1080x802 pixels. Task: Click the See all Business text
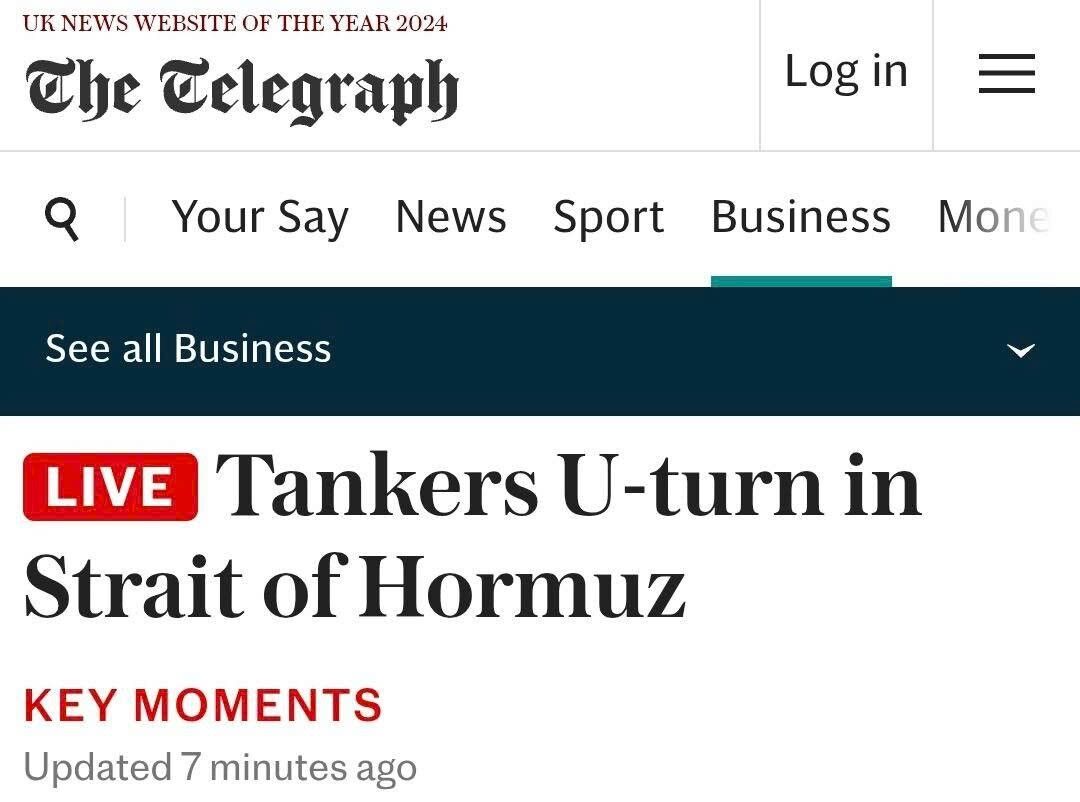188,349
